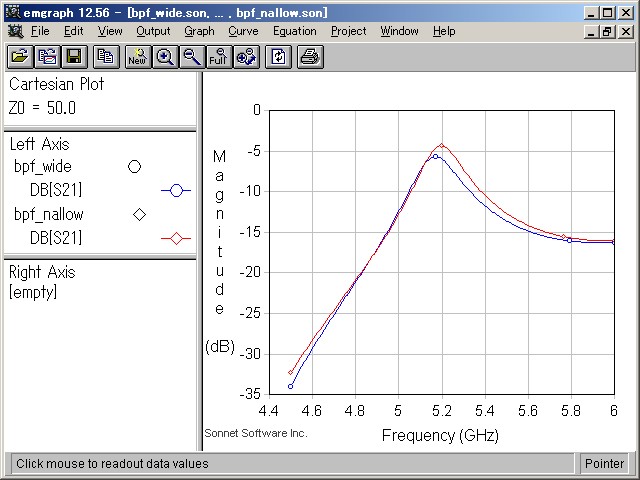Screen dimensions: 640x480
Task: Close the inner document window
Action: point(625,31)
